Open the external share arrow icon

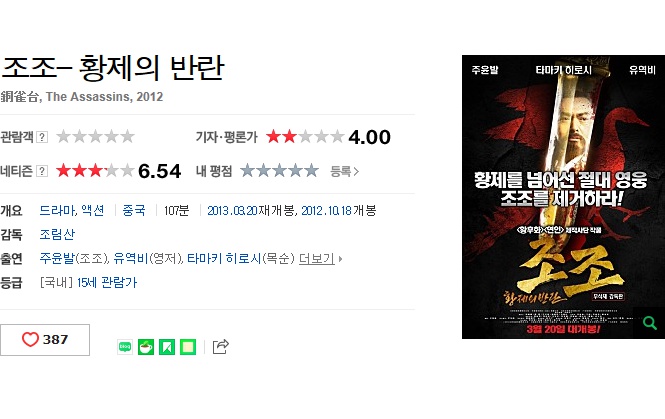[221, 346]
